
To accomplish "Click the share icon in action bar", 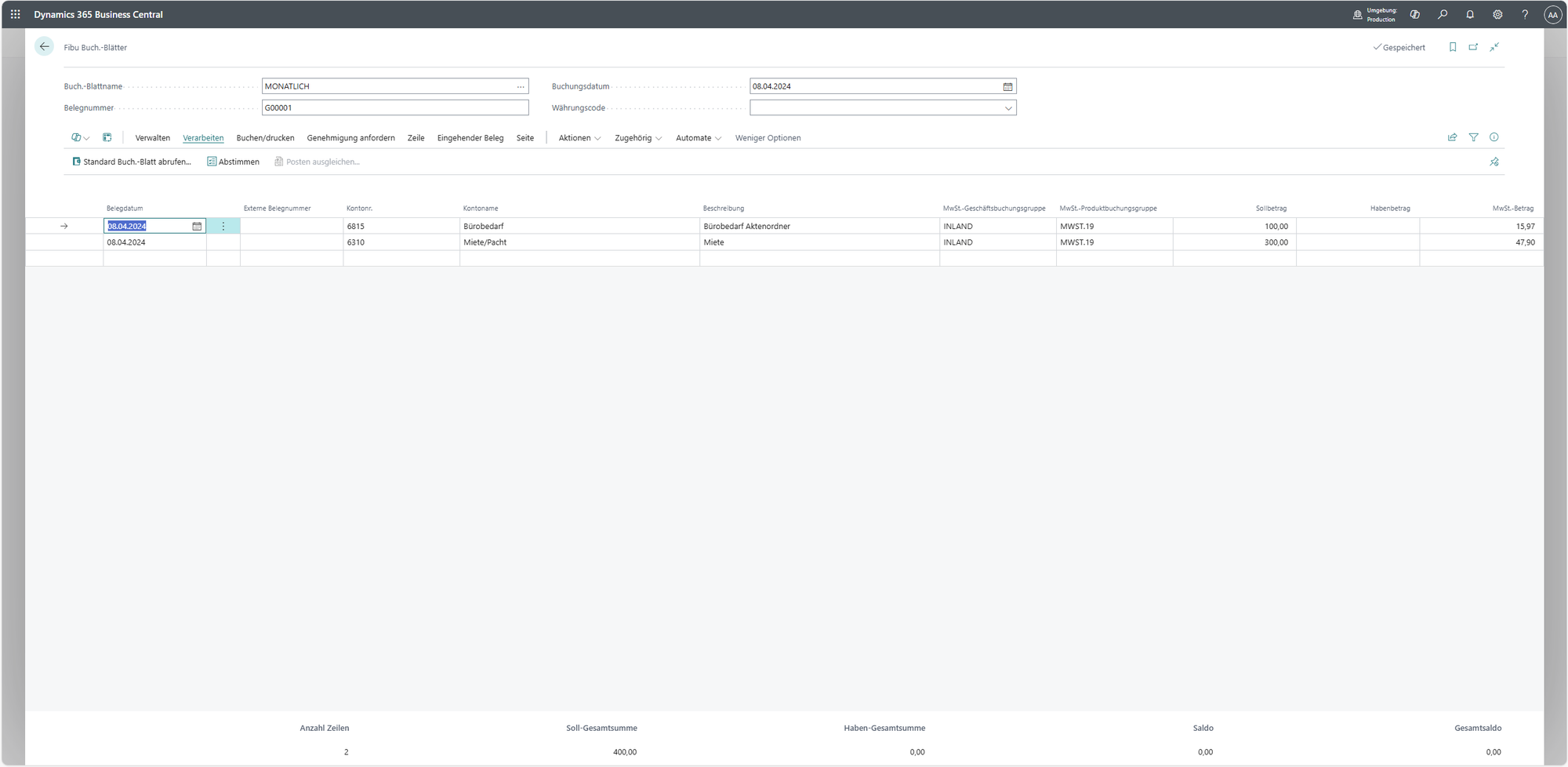I will [x=1452, y=137].
